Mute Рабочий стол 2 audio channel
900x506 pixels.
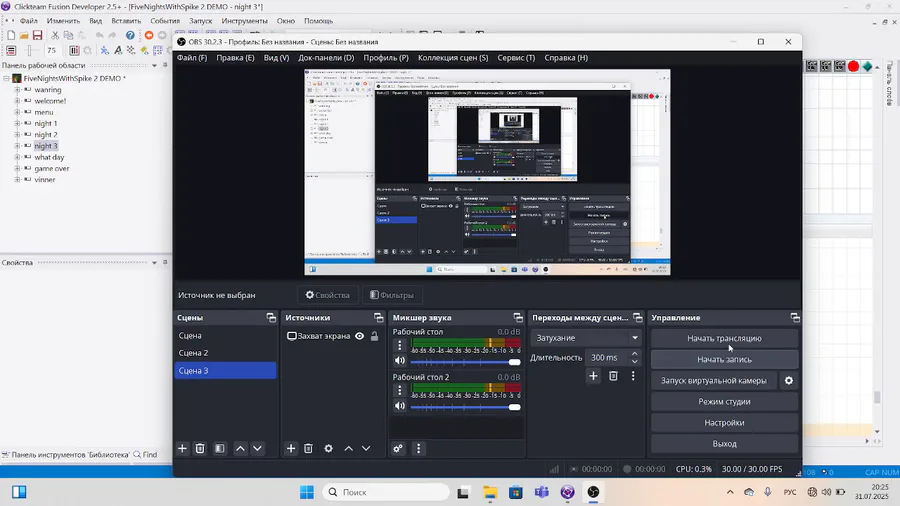click(x=400, y=406)
